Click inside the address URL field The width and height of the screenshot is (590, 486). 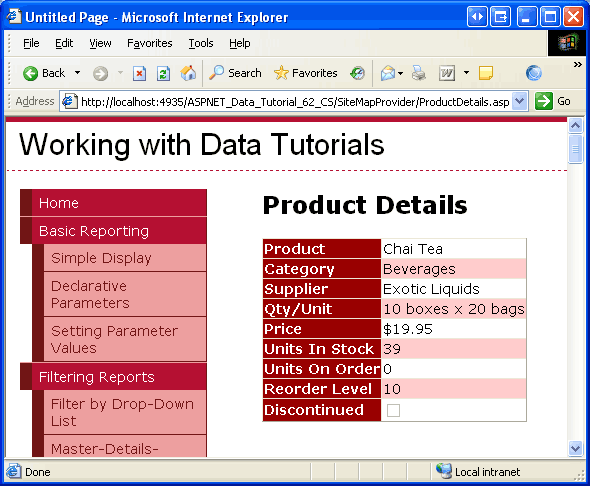pyautogui.click(x=295, y=102)
